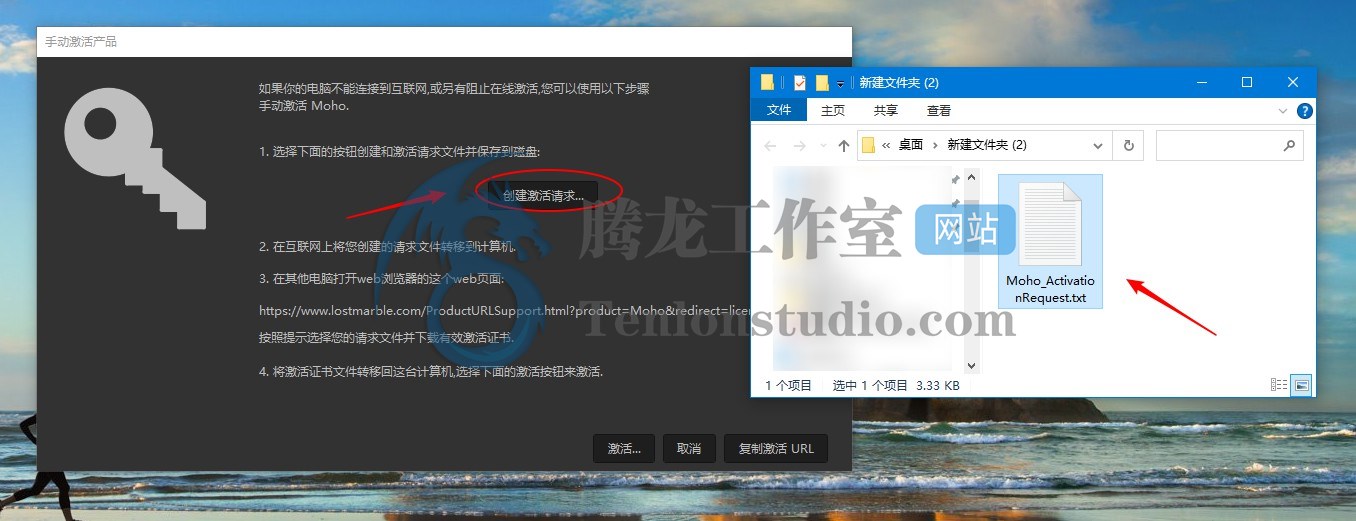This screenshot has width=1356, height=521.
Task: Minimize the Explorer window
Action: point(1201,83)
